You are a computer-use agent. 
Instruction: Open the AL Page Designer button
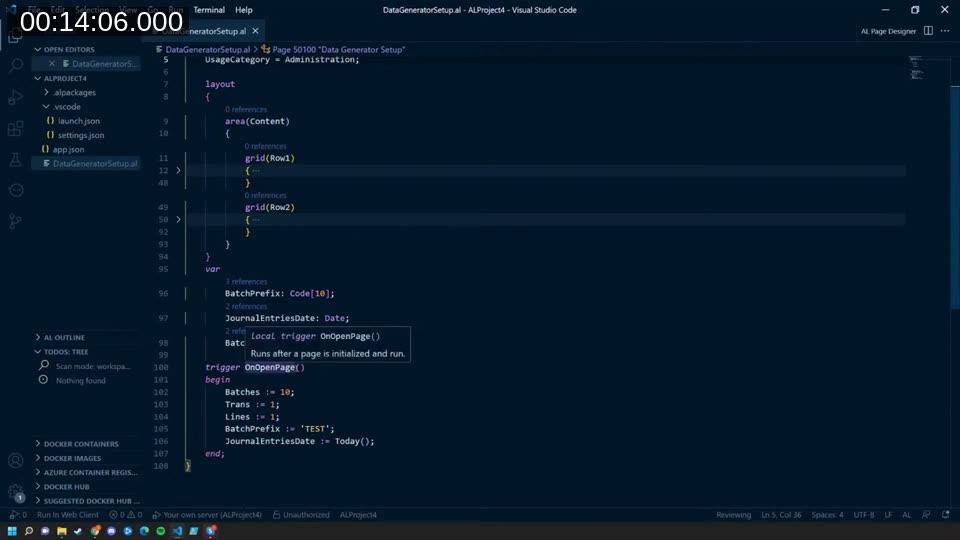pyautogui.click(x=888, y=31)
